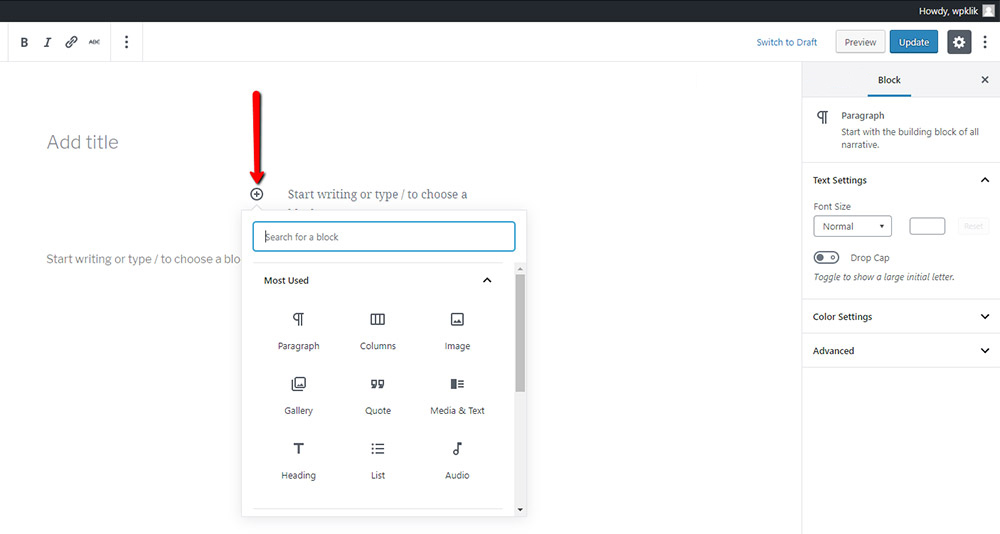
Task: Insert an Image block
Action: click(x=457, y=332)
